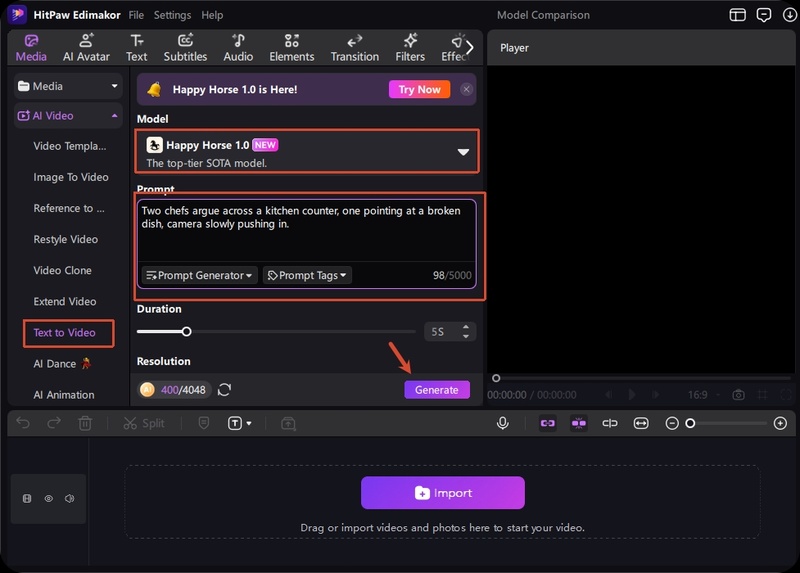Expand the Media sidebar dropdown
Image resolution: width=800 pixels, height=573 pixels.
coord(68,86)
